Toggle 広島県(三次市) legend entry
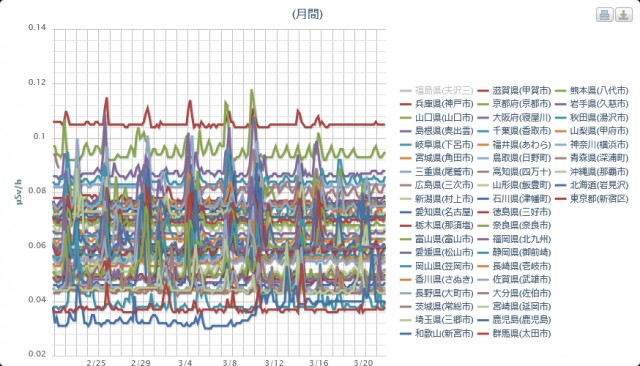Image resolution: width=640 pixels, height=366 pixels. tap(436, 185)
